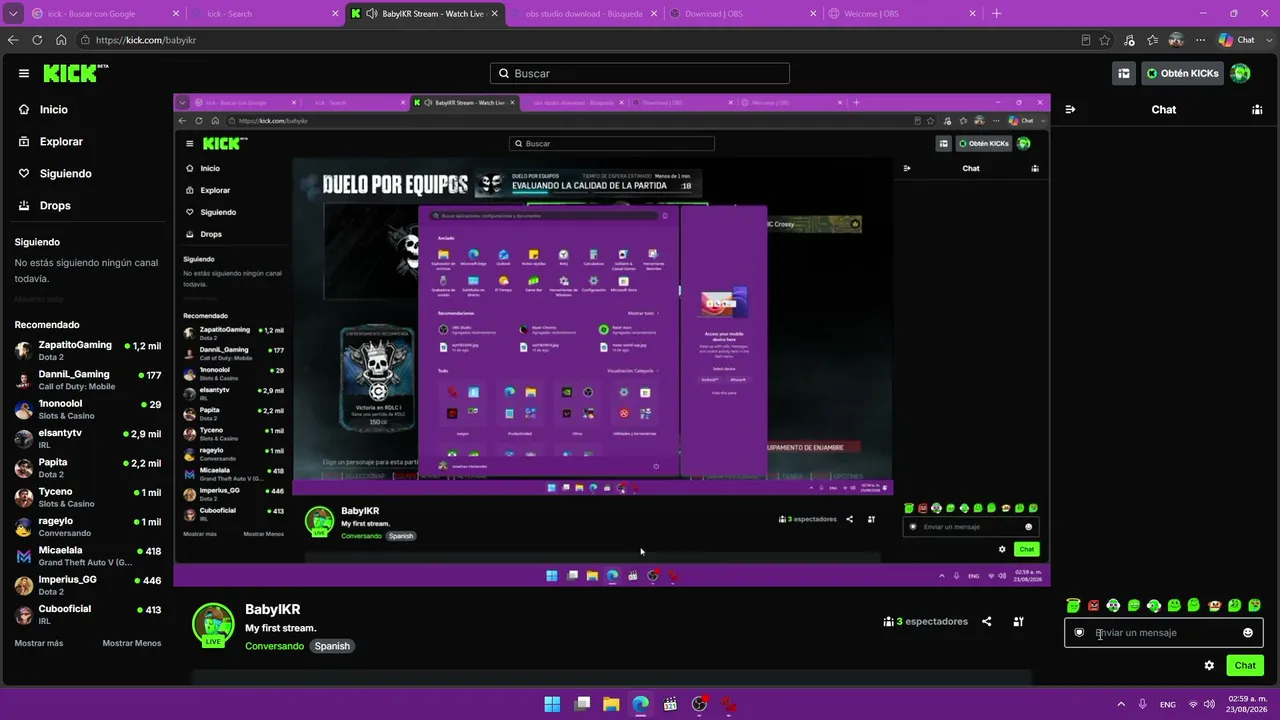Click BabyIKR's live channel avatar
This screenshot has height=720, width=1280.
click(213, 624)
